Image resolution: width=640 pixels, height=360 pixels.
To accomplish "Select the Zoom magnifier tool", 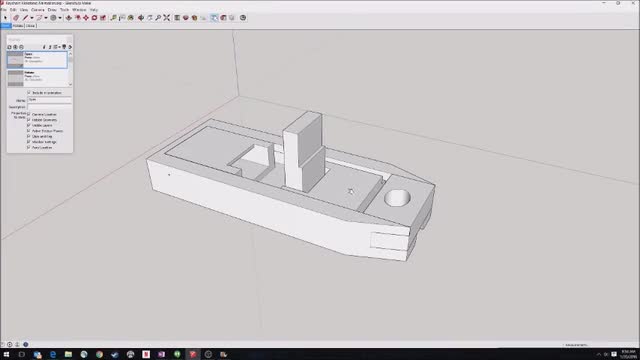I will (158, 18).
